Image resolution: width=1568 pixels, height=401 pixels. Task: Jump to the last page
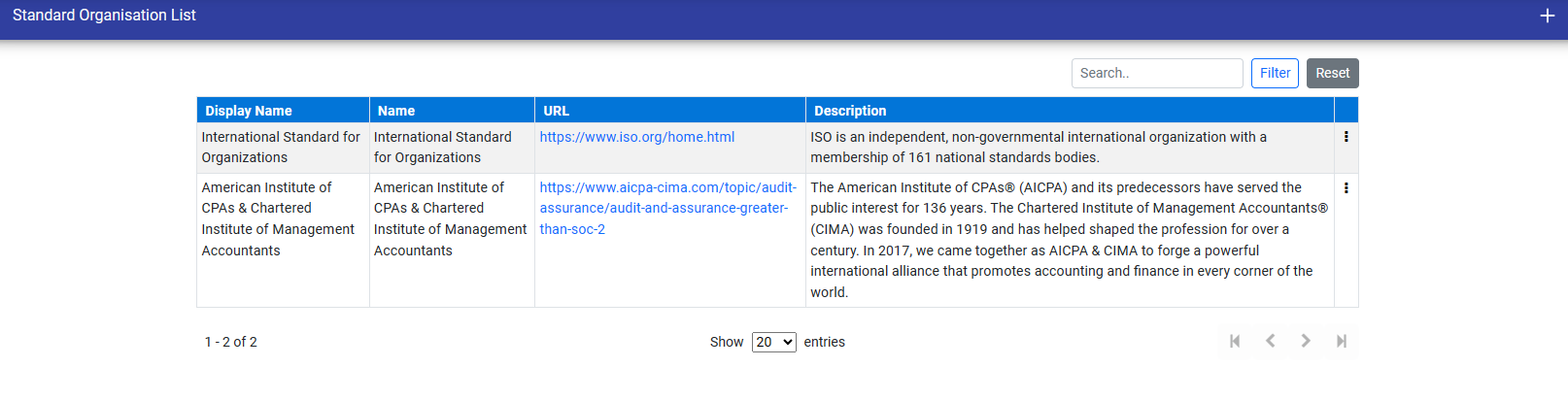click(1341, 341)
